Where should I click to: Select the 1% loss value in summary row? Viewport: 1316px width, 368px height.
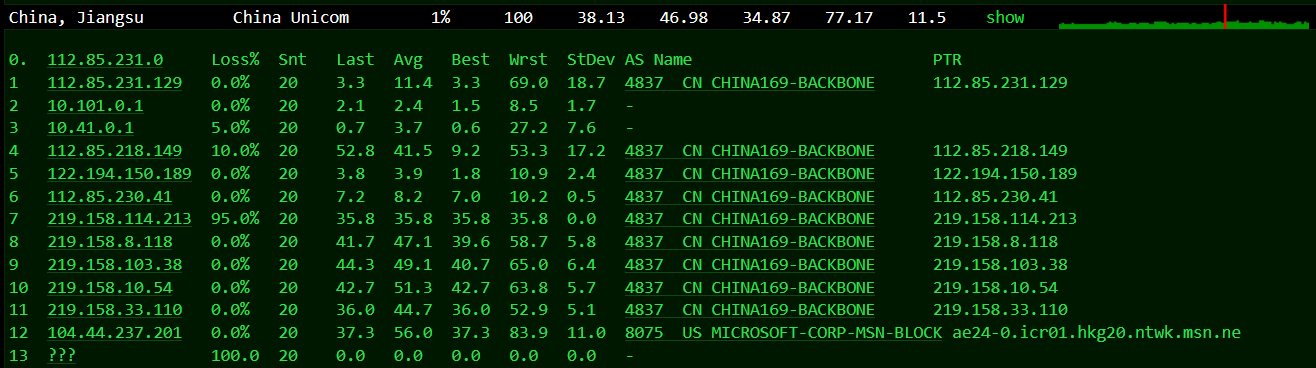[441, 18]
